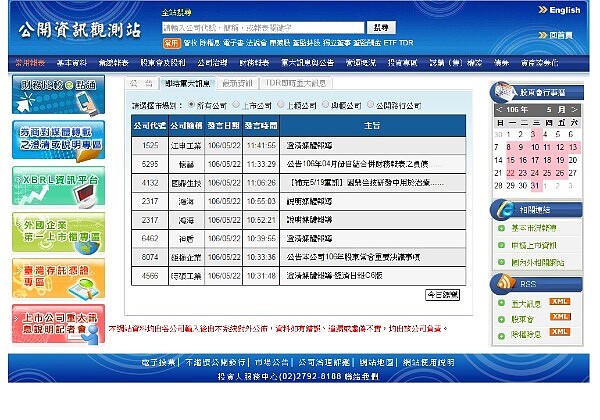Viewport: 600px width, 420px height.
Task: Open the XBRL資訊平台 banner
Action: (58, 186)
